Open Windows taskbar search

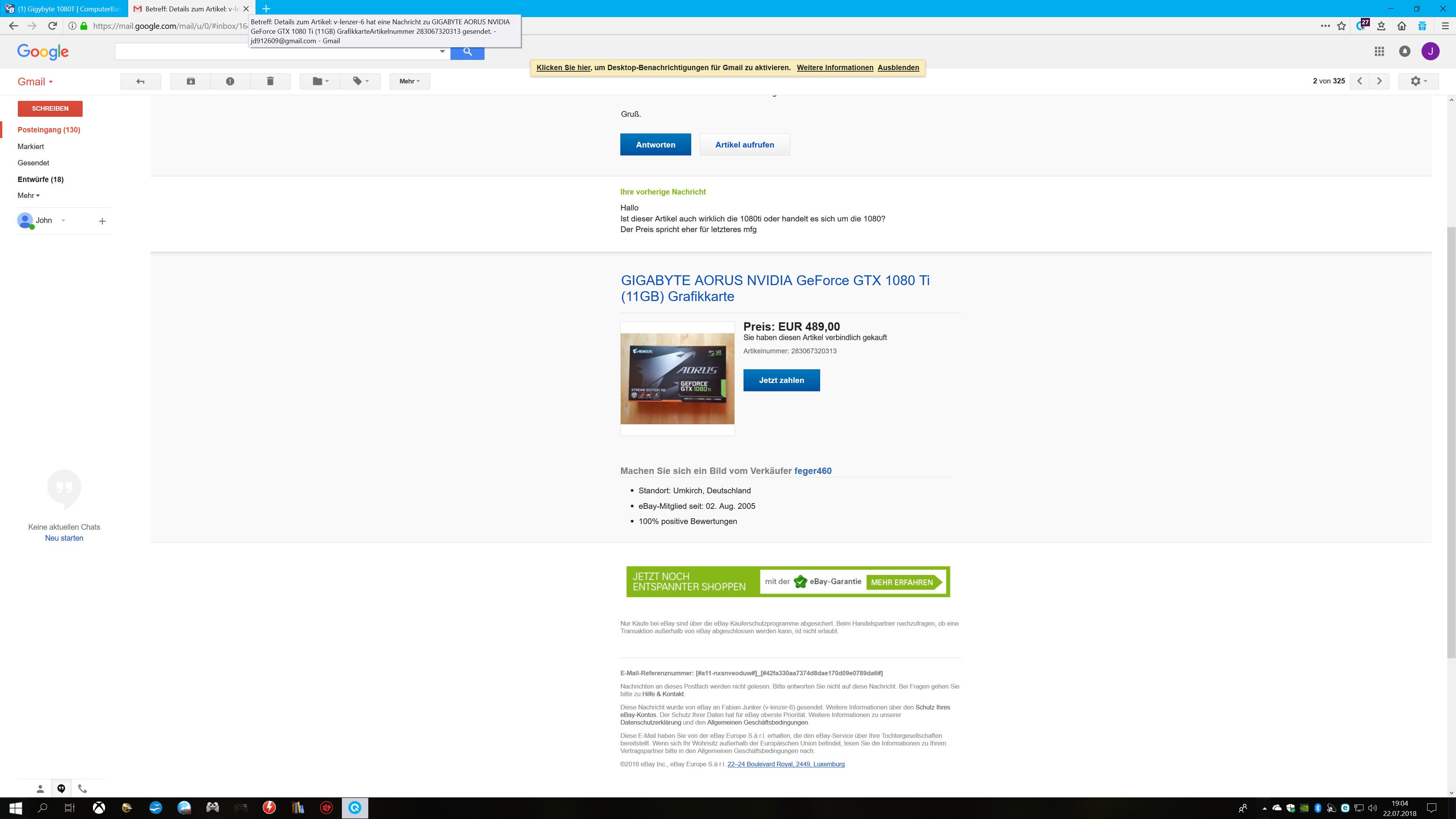pos(42,808)
